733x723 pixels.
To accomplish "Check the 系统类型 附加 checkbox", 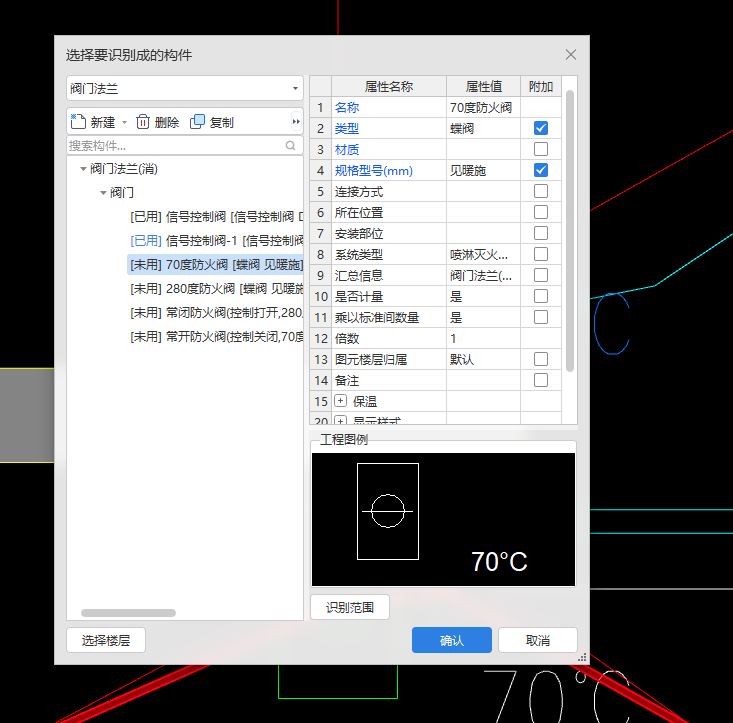I will 541,254.
